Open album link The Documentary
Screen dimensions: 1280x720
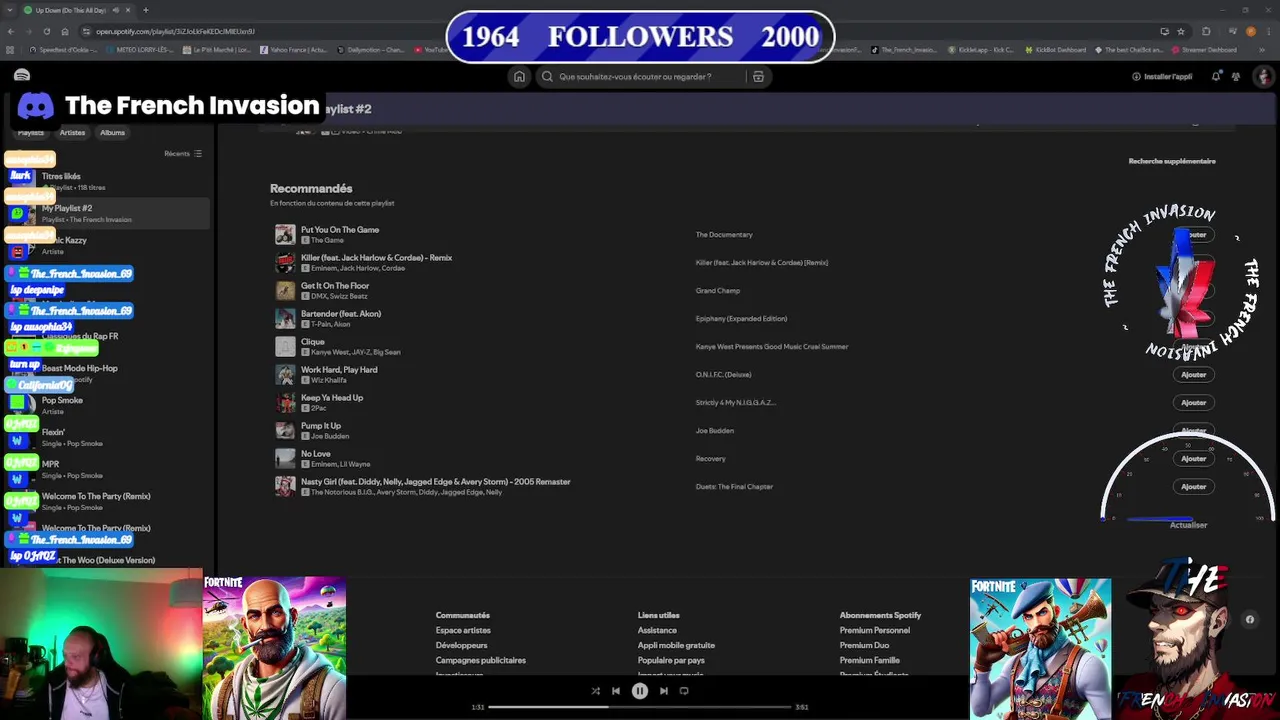[724, 235]
